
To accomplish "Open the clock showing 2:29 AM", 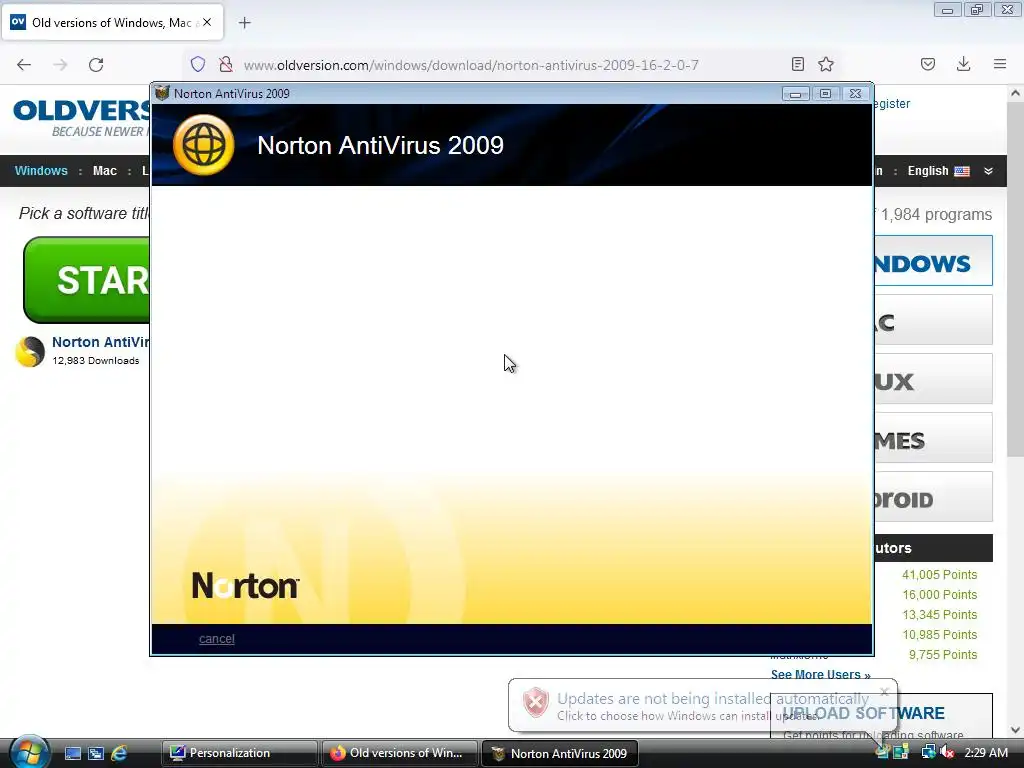I will 985,753.
